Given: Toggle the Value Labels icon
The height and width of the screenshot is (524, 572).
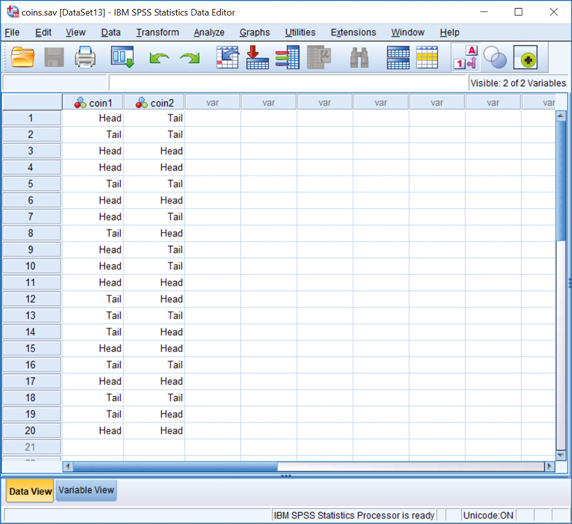Looking at the screenshot, I should [466, 57].
